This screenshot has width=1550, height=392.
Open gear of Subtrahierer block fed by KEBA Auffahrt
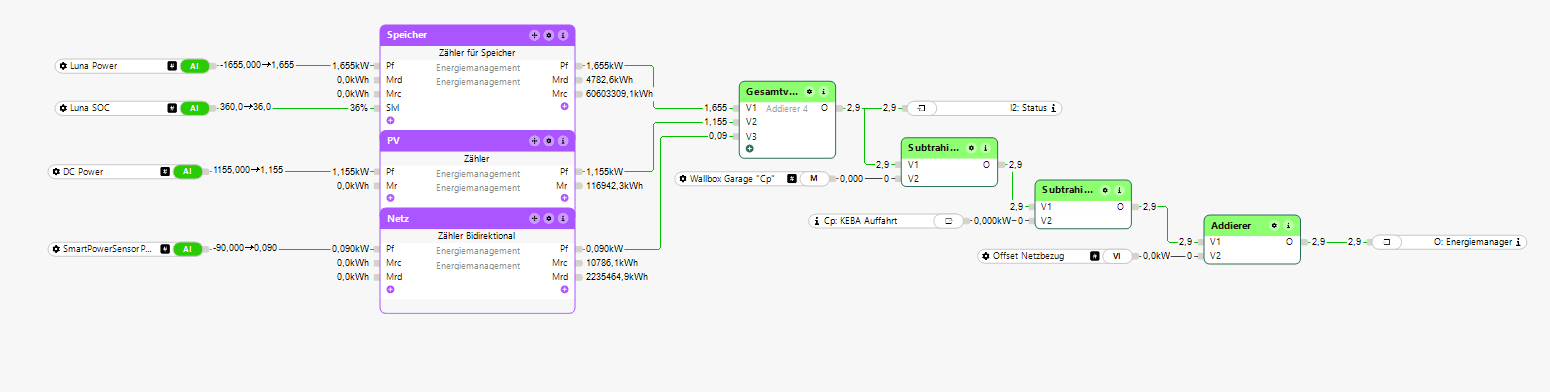click(x=1105, y=190)
